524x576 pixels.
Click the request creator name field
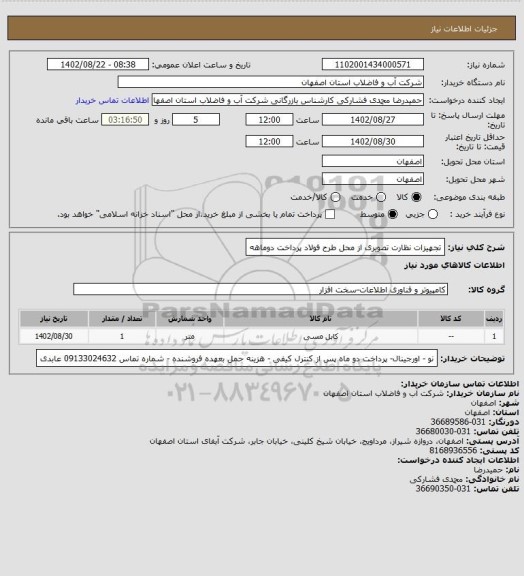point(288,100)
